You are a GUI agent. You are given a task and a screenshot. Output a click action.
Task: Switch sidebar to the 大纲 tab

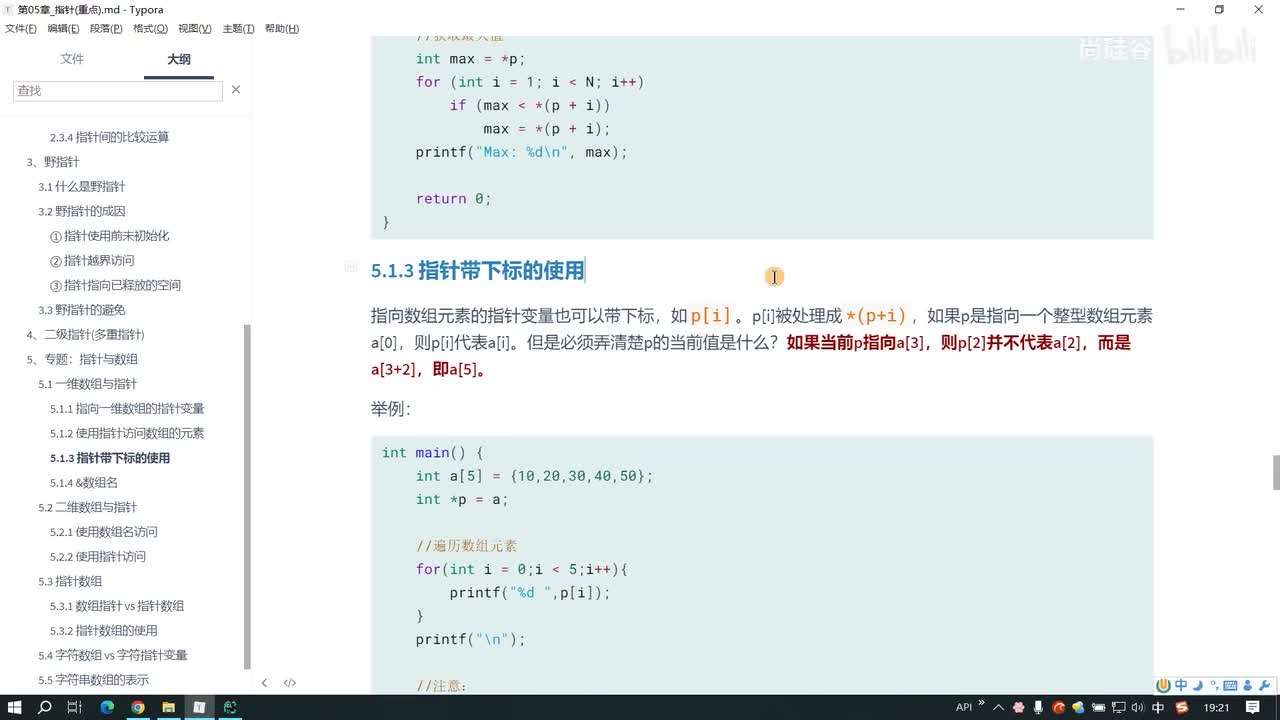pyautogui.click(x=179, y=59)
